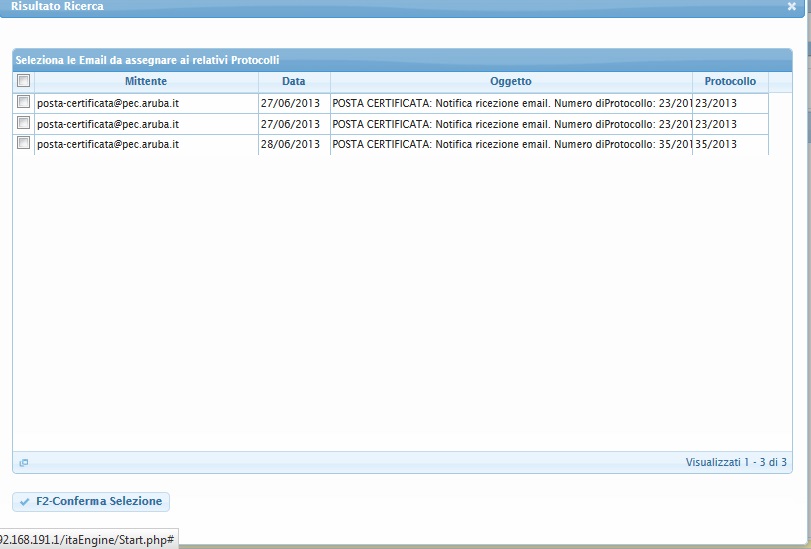
Task: Click the 23/2013 protocol in the second row
Action: click(x=716, y=124)
